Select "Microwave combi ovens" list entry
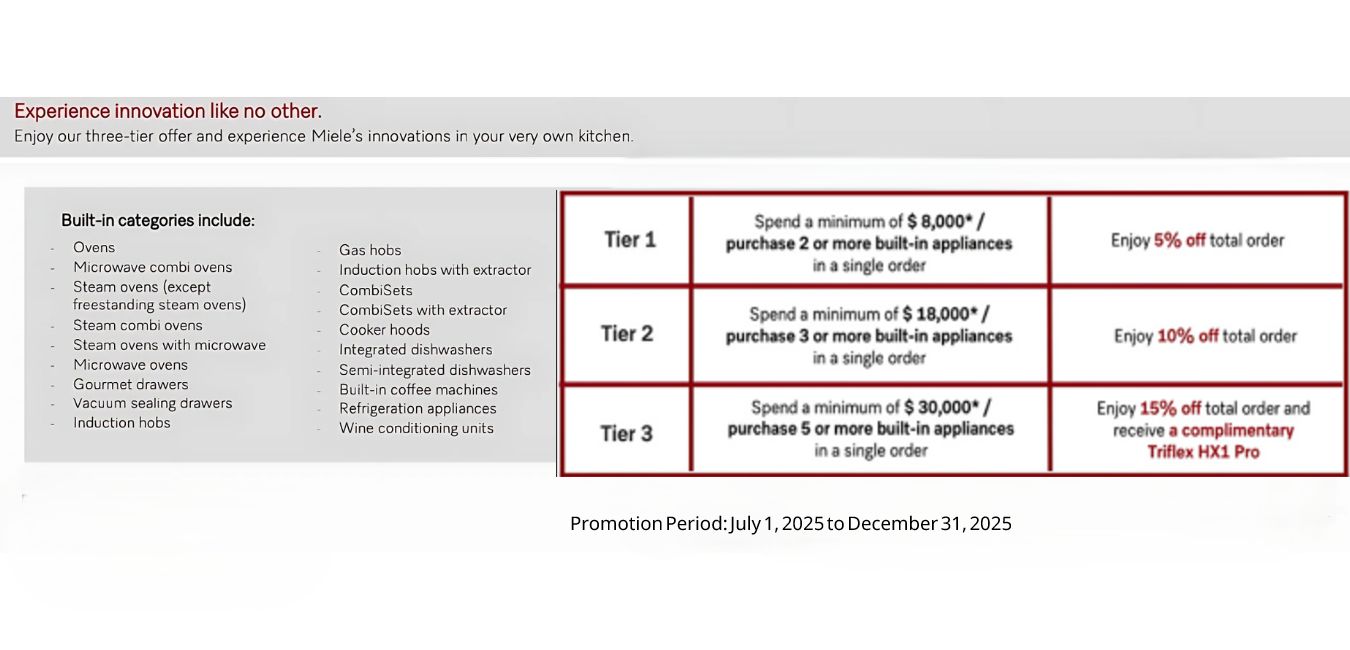The width and height of the screenshot is (1350, 650). coord(152,267)
